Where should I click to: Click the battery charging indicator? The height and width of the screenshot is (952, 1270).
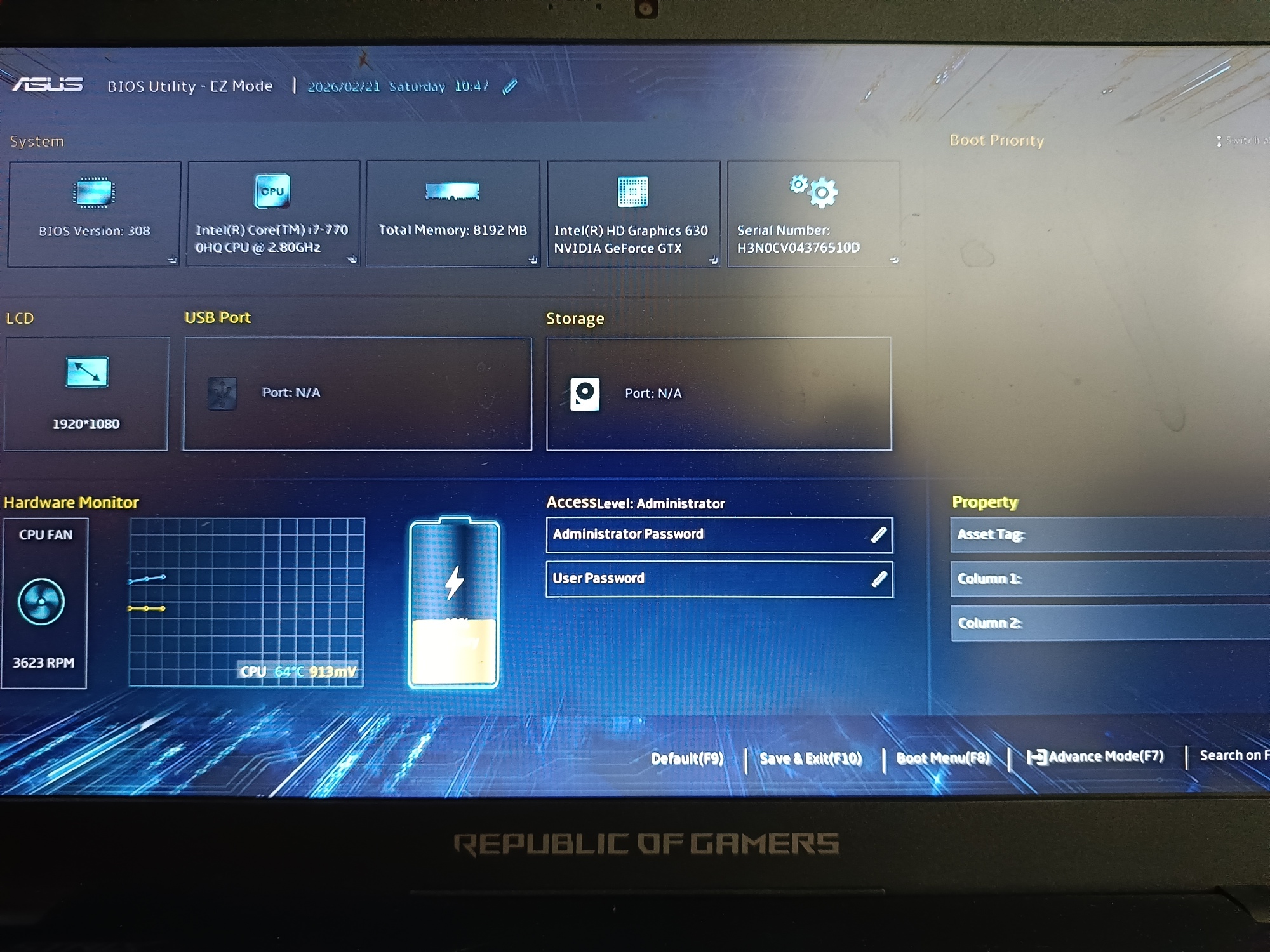click(454, 603)
